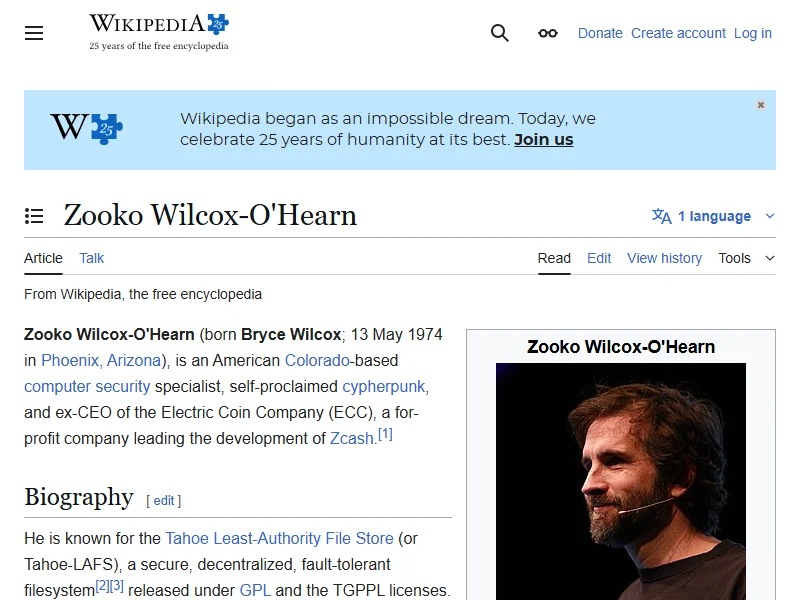Toggle the table of contents icon
Screen dimensions: 800x600
pyautogui.click(x=34, y=216)
